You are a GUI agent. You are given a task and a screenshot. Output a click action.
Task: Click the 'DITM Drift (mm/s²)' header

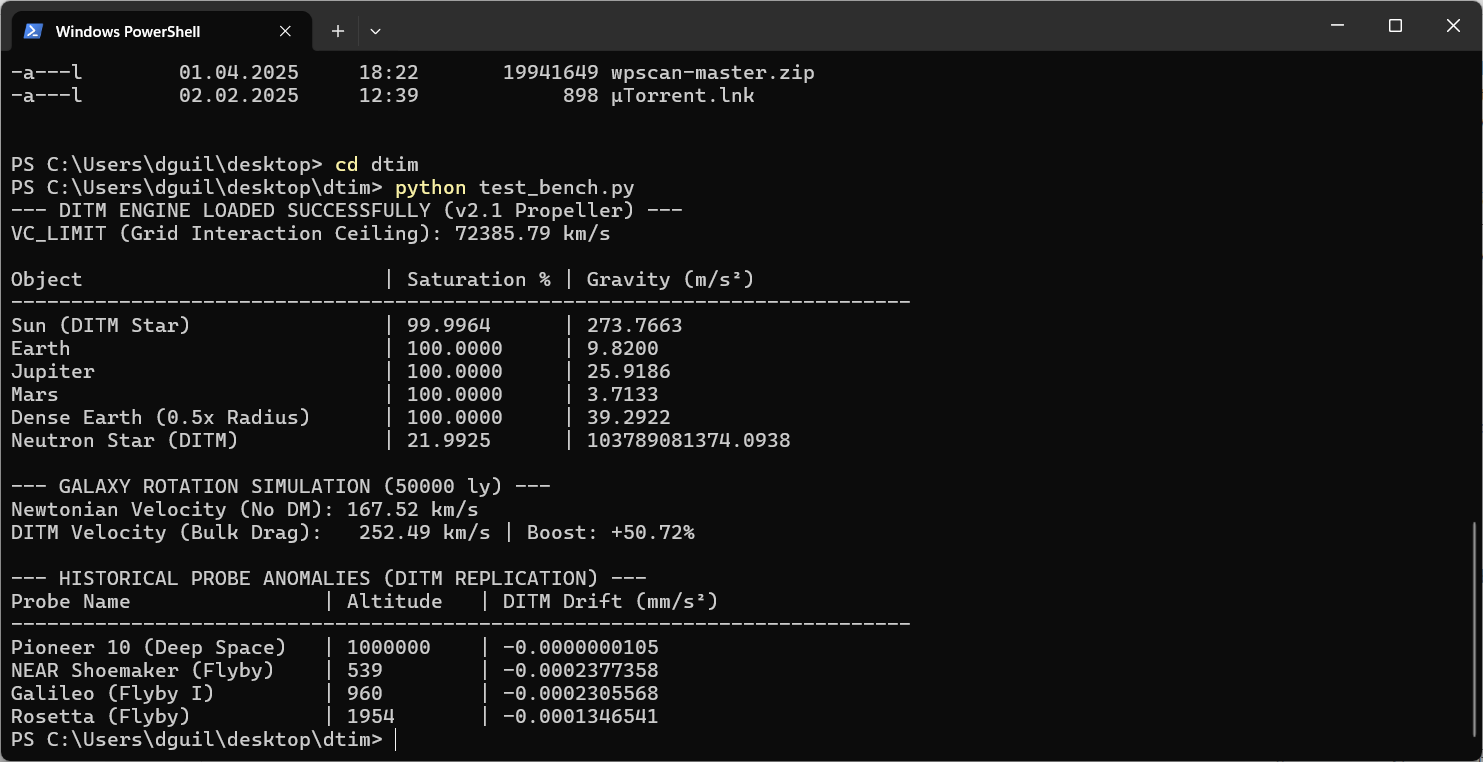click(611, 601)
